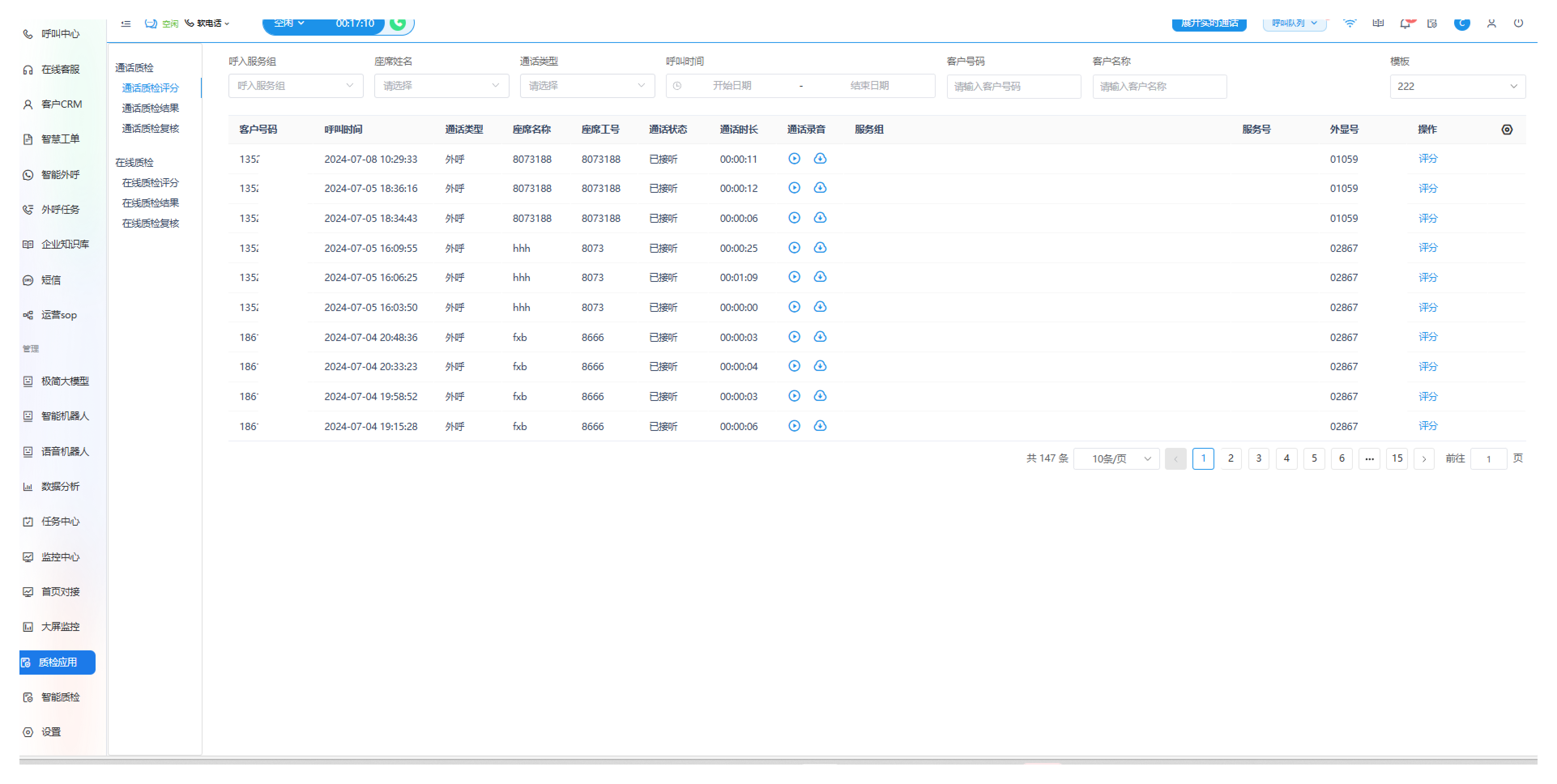Expand the 呼入服务组 dropdown
This screenshot has width=1557, height=784.
pyautogui.click(x=296, y=86)
